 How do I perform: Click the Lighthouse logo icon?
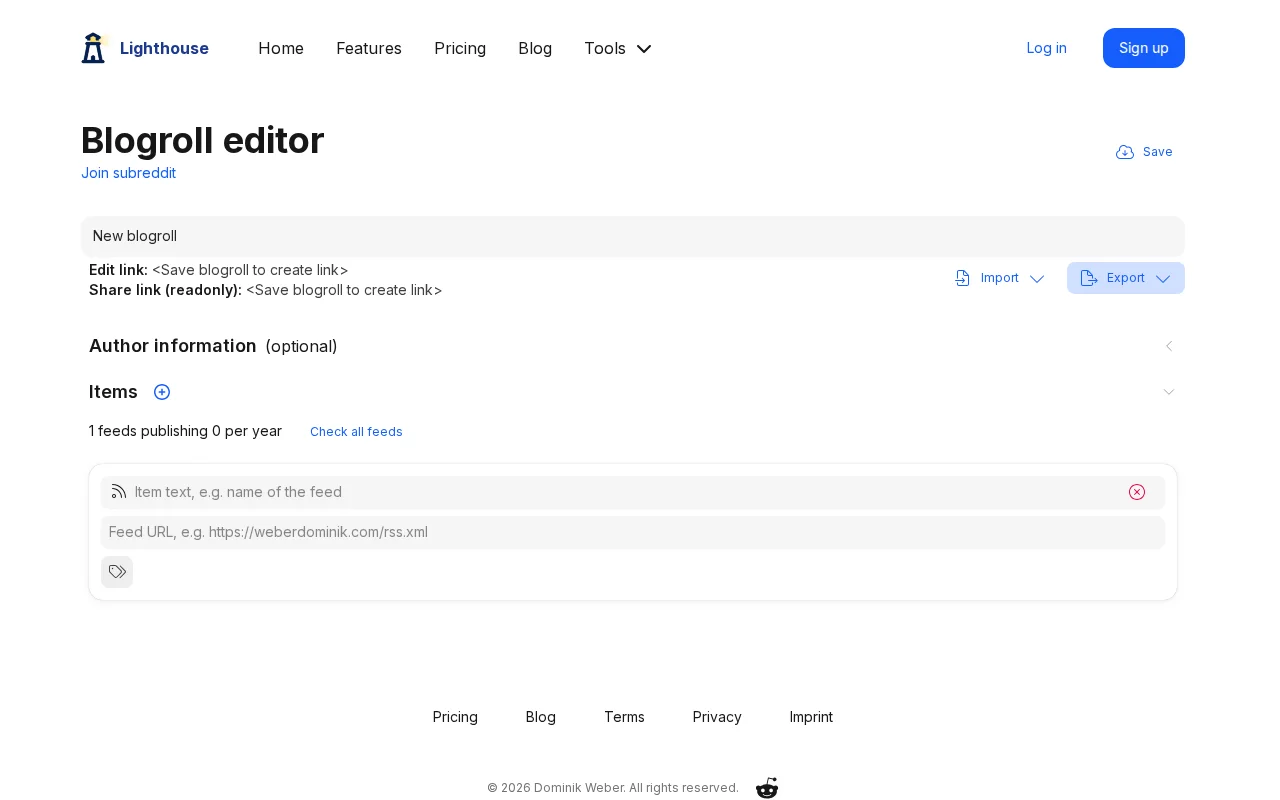[x=93, y=48]
